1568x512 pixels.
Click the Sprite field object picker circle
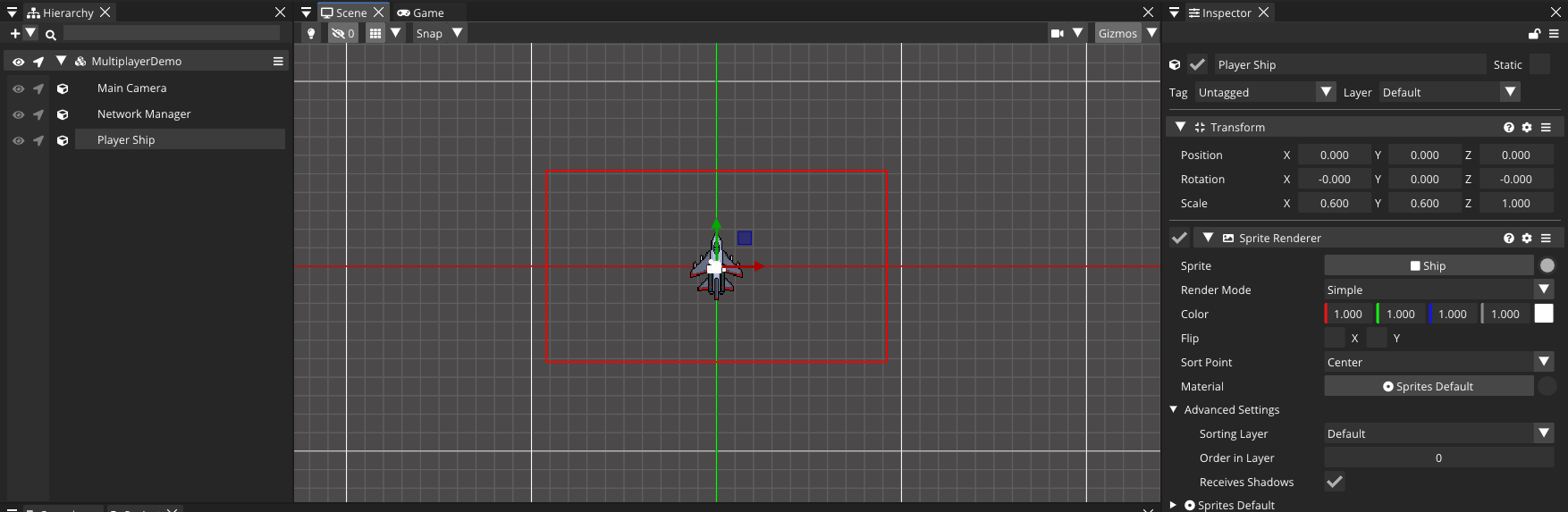pyautogui.click(x=1547, y=265)
